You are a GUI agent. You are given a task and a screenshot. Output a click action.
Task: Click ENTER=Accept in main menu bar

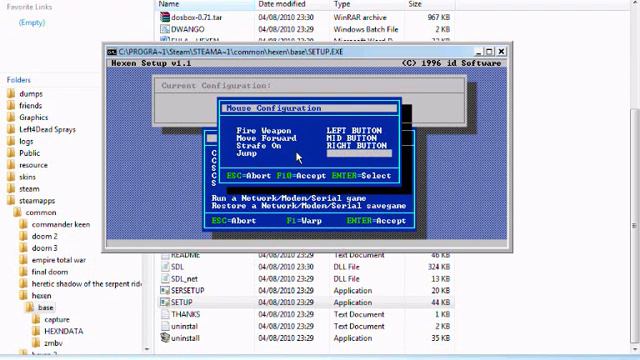376,221
